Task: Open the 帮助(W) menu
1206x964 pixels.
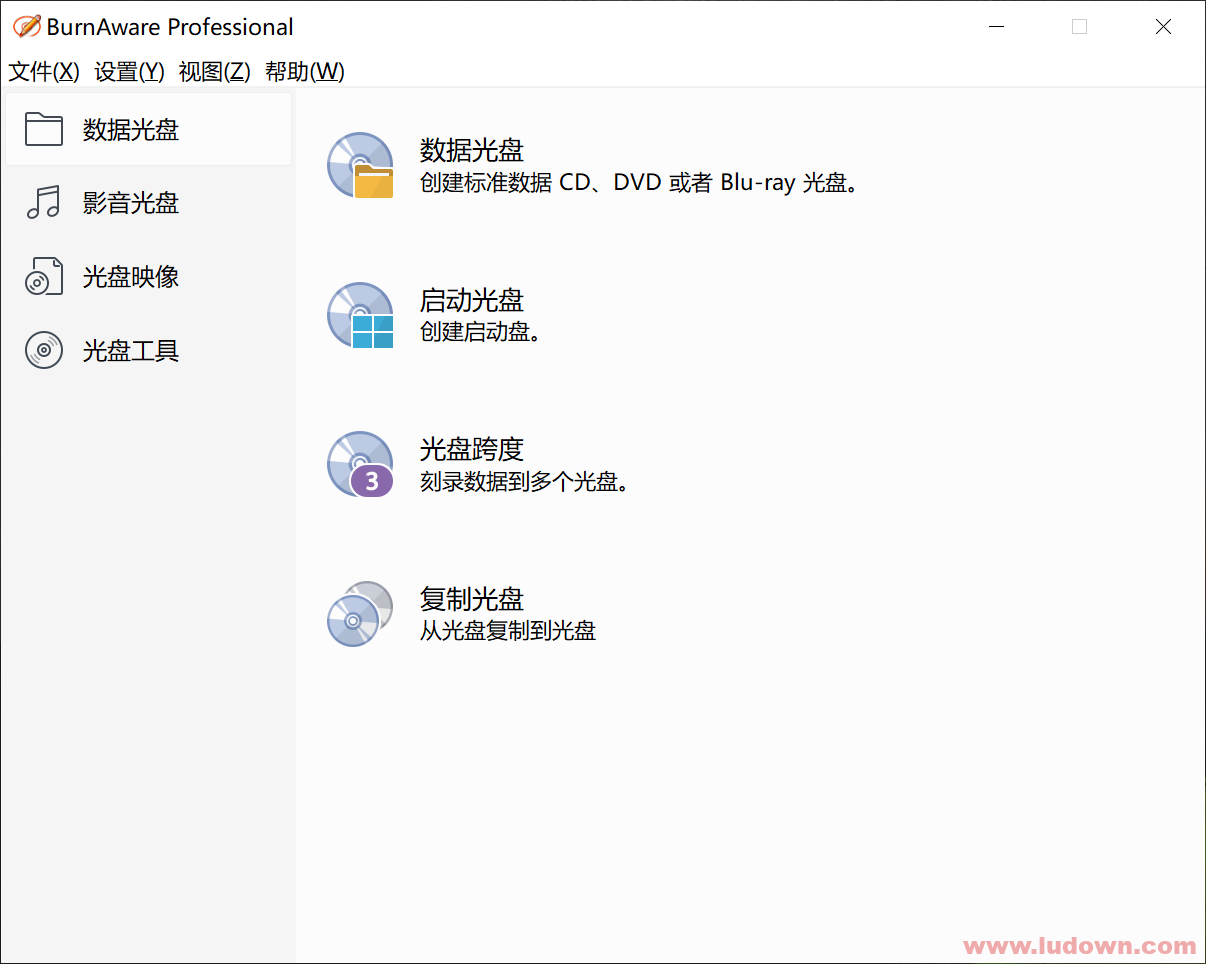Action: [x=304, y=71]
